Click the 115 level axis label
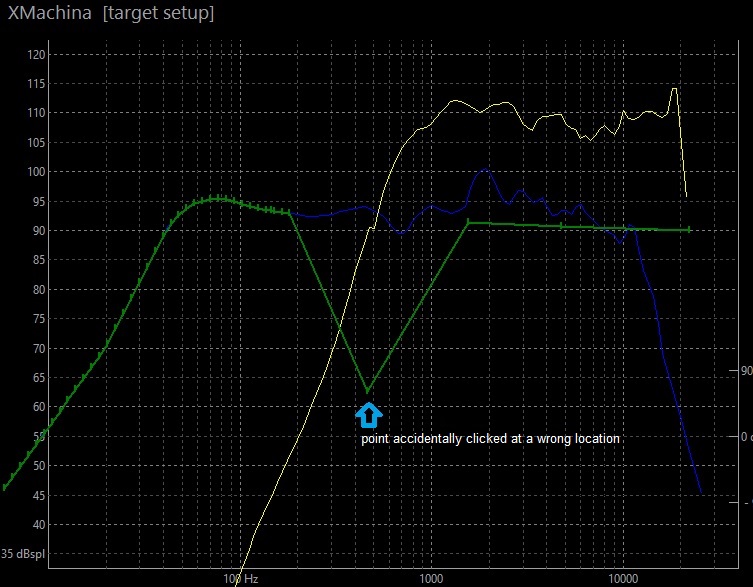Image resolution: width=753 pixels, height=587 pixels. [x=36, y=84]
